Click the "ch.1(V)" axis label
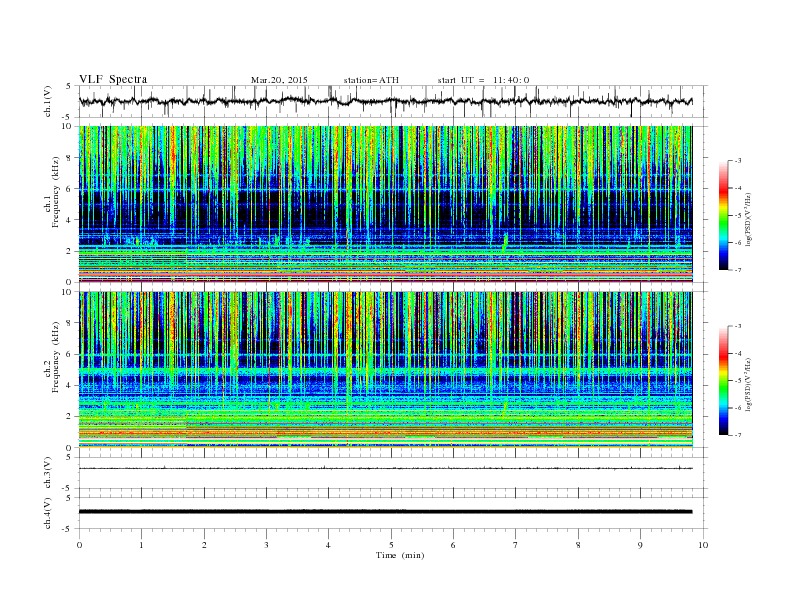The height and width of the screenshot is (612, 792). point(48,101)
